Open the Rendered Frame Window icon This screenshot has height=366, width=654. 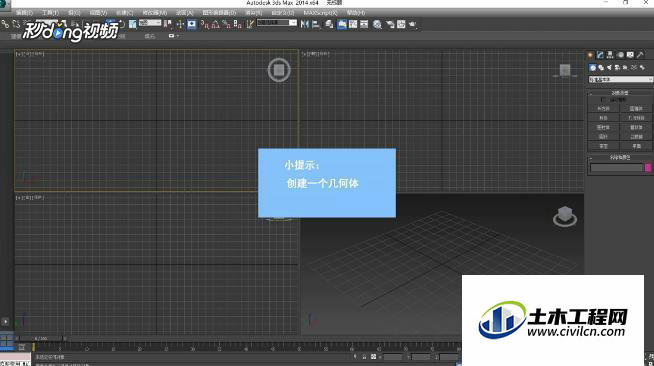coord(401,24)
